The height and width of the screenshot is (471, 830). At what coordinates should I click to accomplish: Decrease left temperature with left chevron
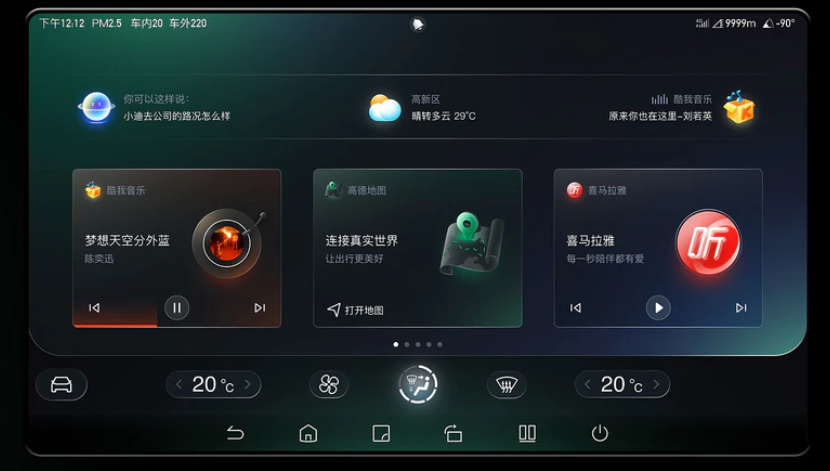click(179, 385)
